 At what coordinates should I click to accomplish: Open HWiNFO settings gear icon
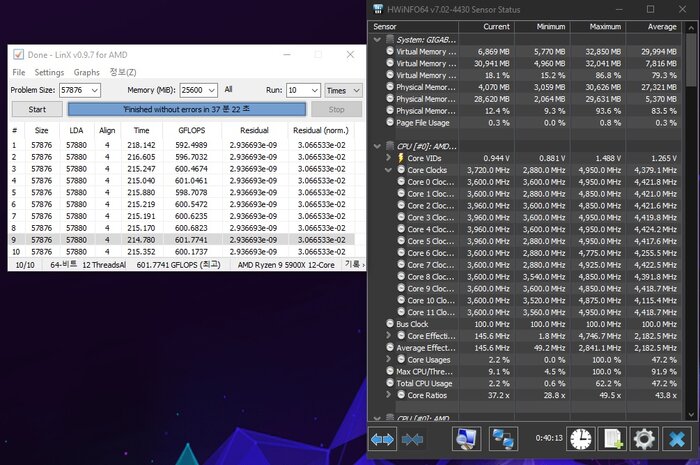click(x=644, y=439)
